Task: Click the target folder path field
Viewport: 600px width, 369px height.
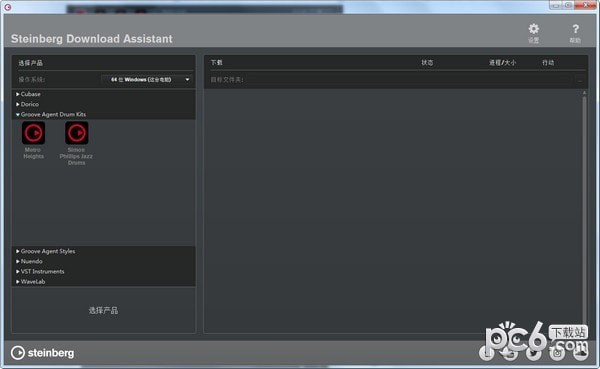Action: coord(408,80)
